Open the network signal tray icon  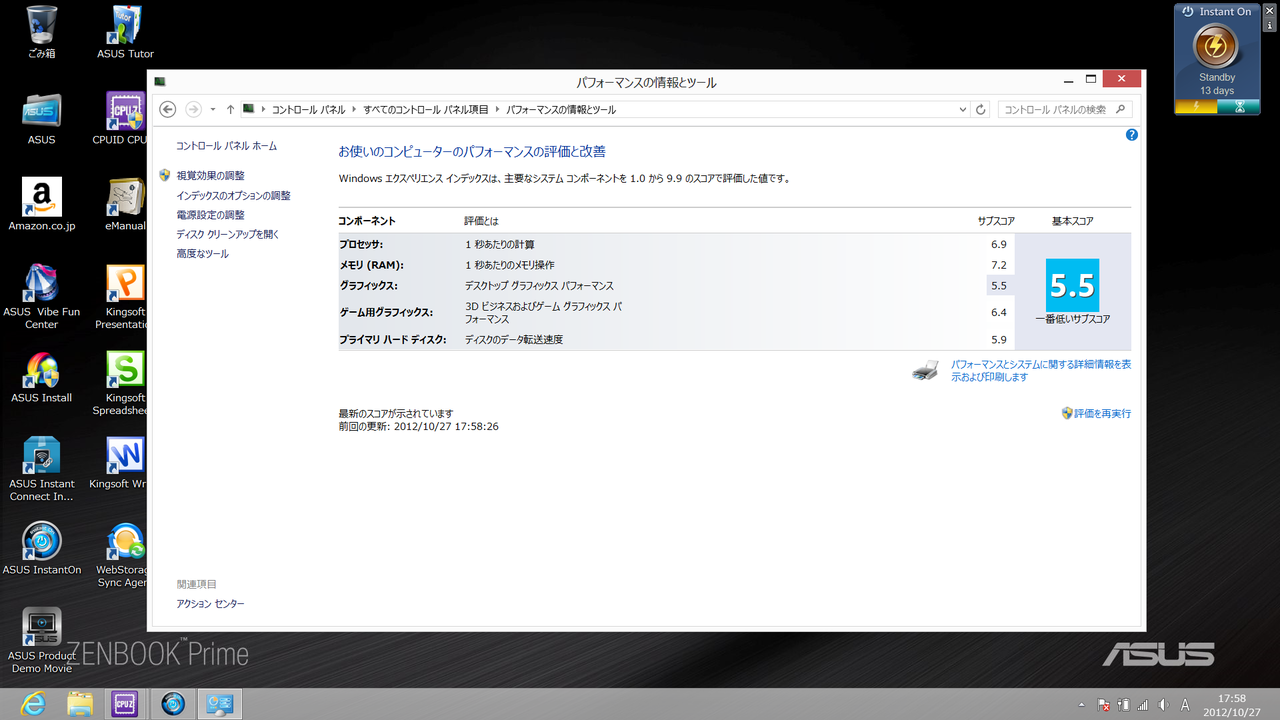[x=1143, y=705]
